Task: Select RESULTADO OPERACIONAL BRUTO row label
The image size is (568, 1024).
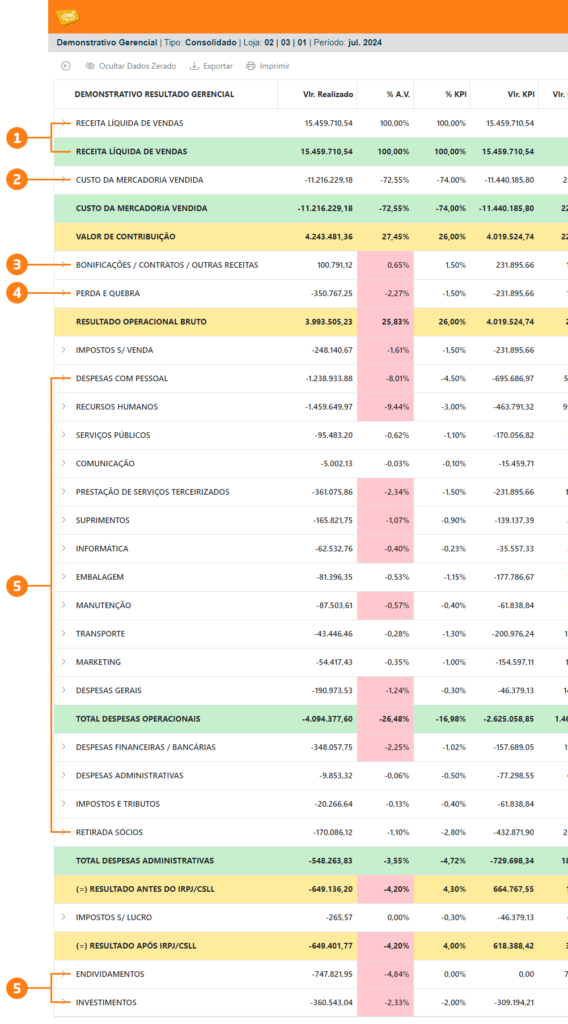Action: coord(141,321)
